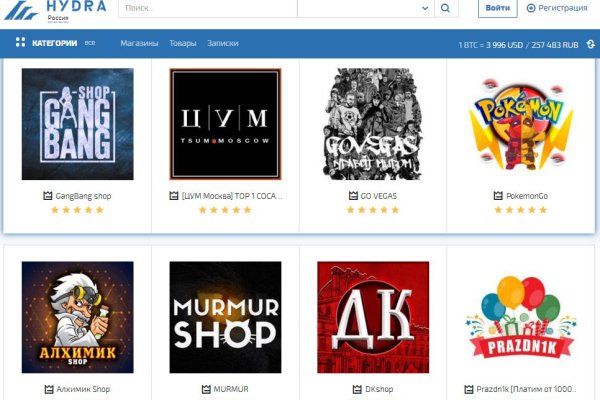Screen dimensions: 600x400
Task: Follow the Регистрация link
Action: (563, 8)
